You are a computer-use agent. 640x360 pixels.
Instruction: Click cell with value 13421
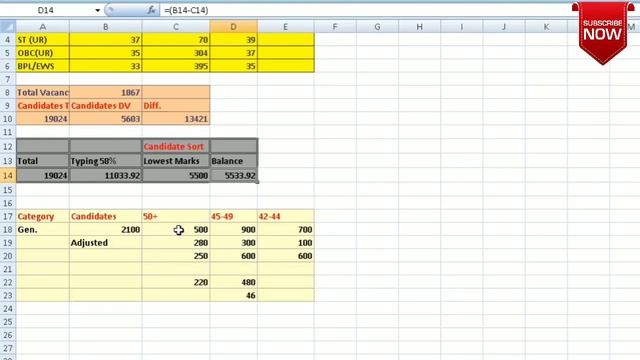click(176, 119)
